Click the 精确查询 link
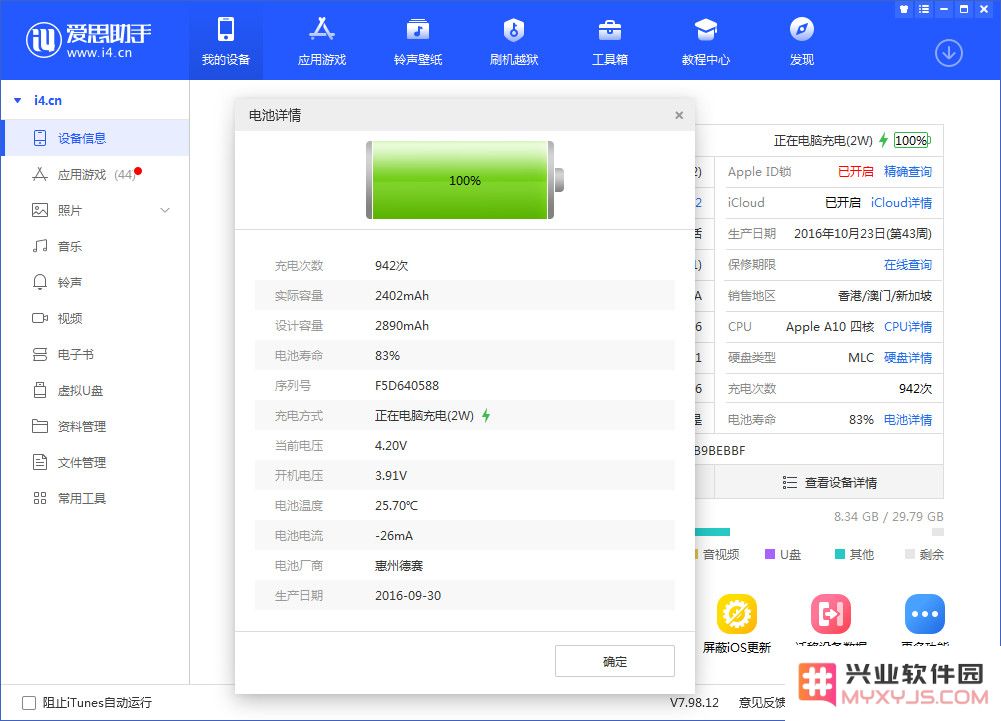 (908, 171)
